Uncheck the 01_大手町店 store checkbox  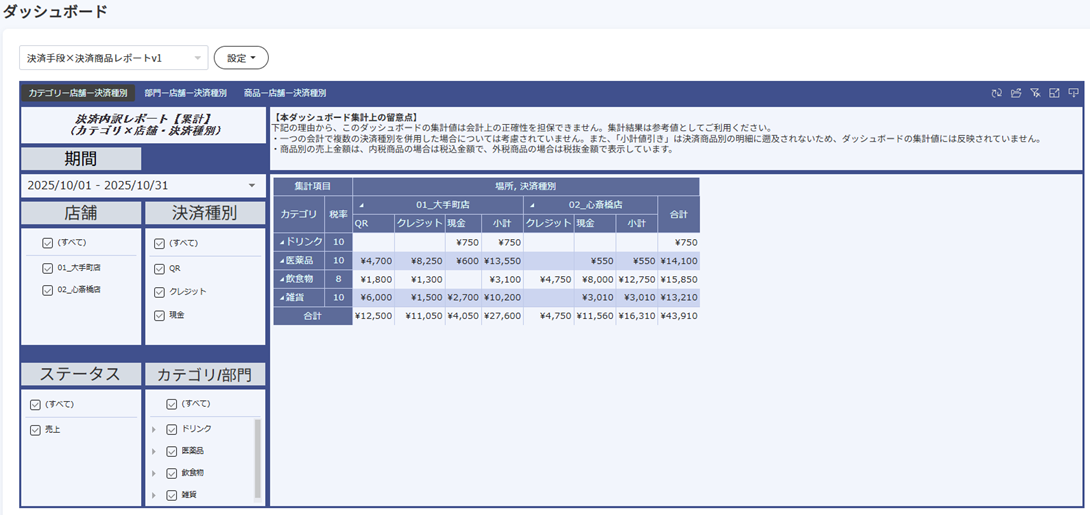click(48, 268)
